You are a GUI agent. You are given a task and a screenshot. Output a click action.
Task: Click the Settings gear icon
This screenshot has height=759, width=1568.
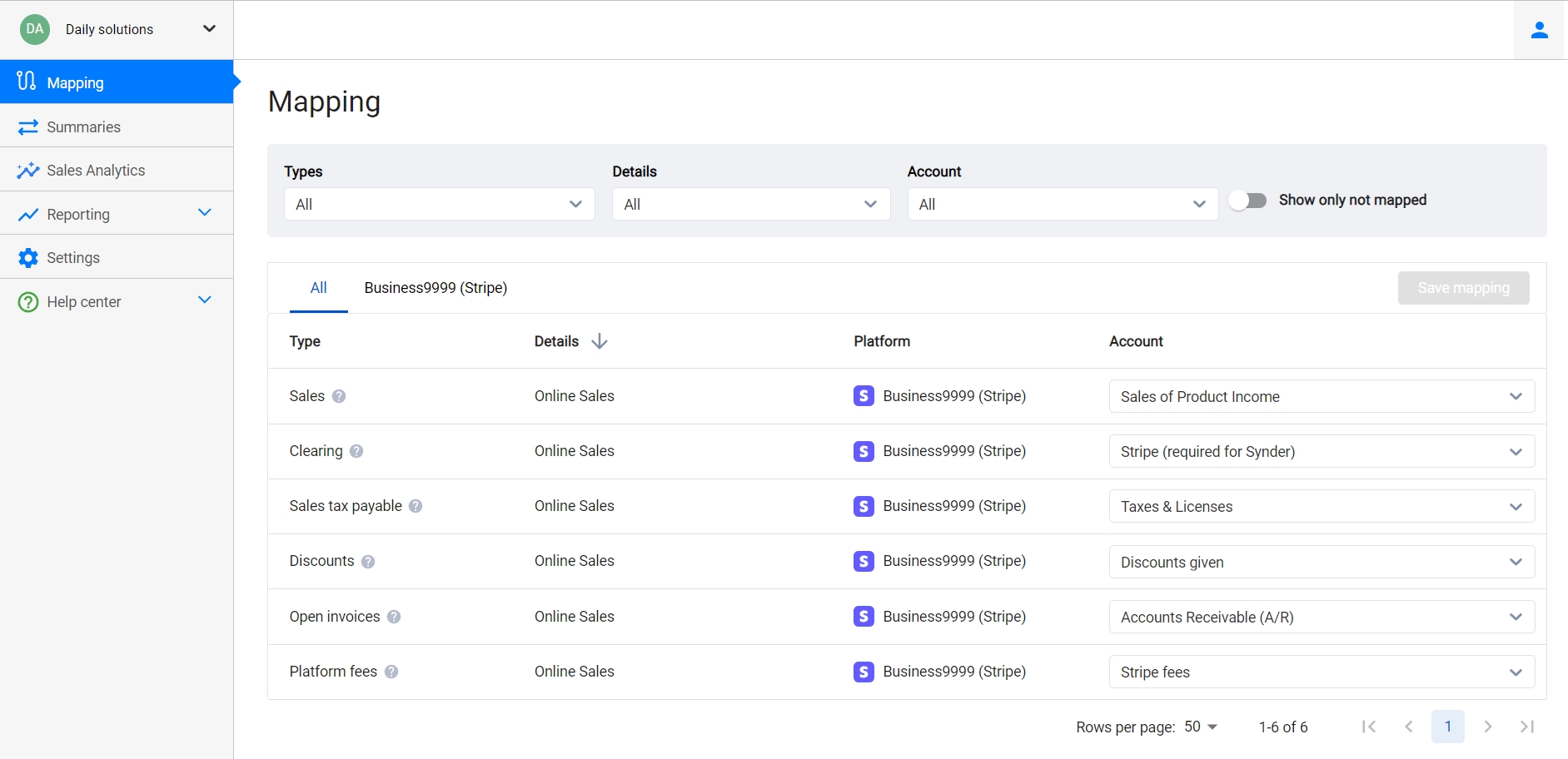27,258
